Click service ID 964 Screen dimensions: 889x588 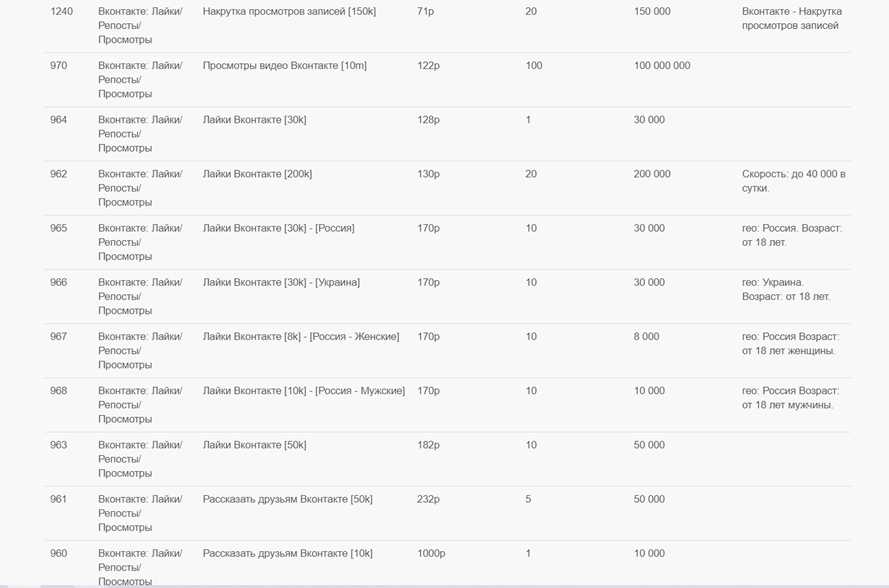59,120
